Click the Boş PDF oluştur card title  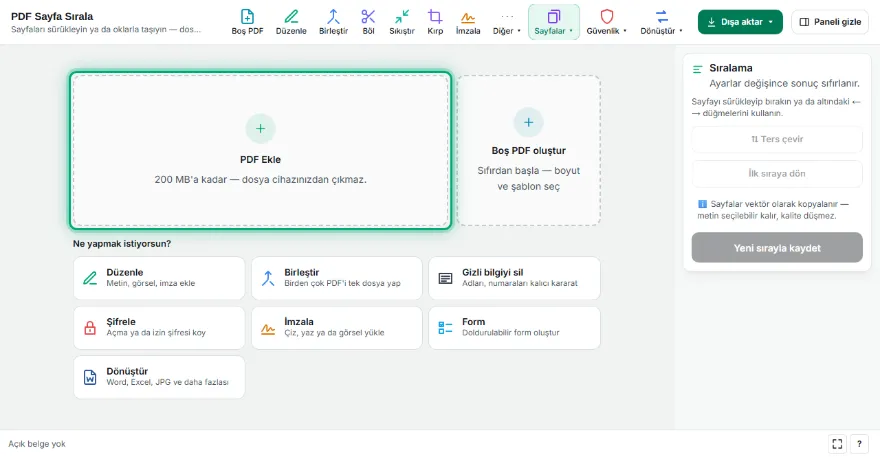click(529, 150)
